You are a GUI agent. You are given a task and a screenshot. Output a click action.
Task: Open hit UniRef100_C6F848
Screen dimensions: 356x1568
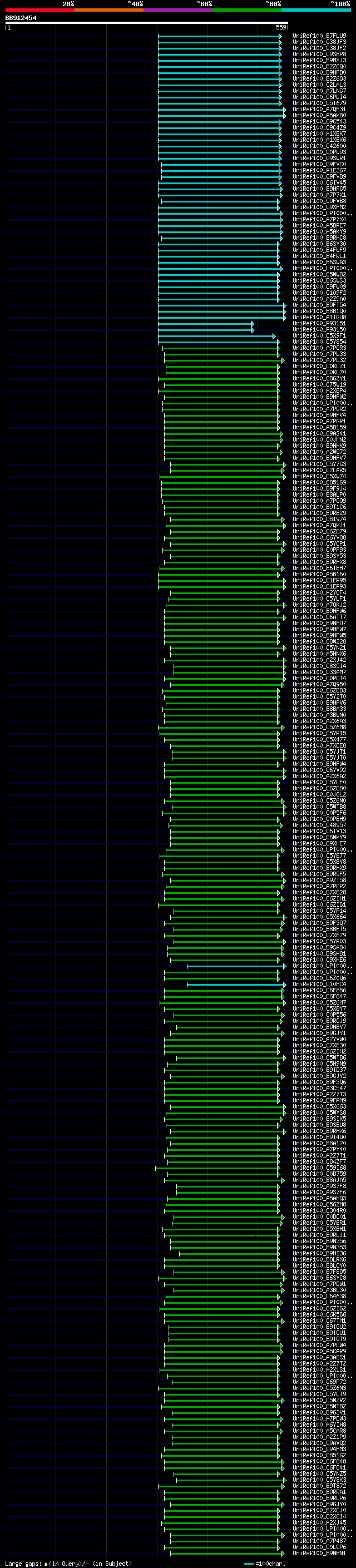(x=319, y=1461)
